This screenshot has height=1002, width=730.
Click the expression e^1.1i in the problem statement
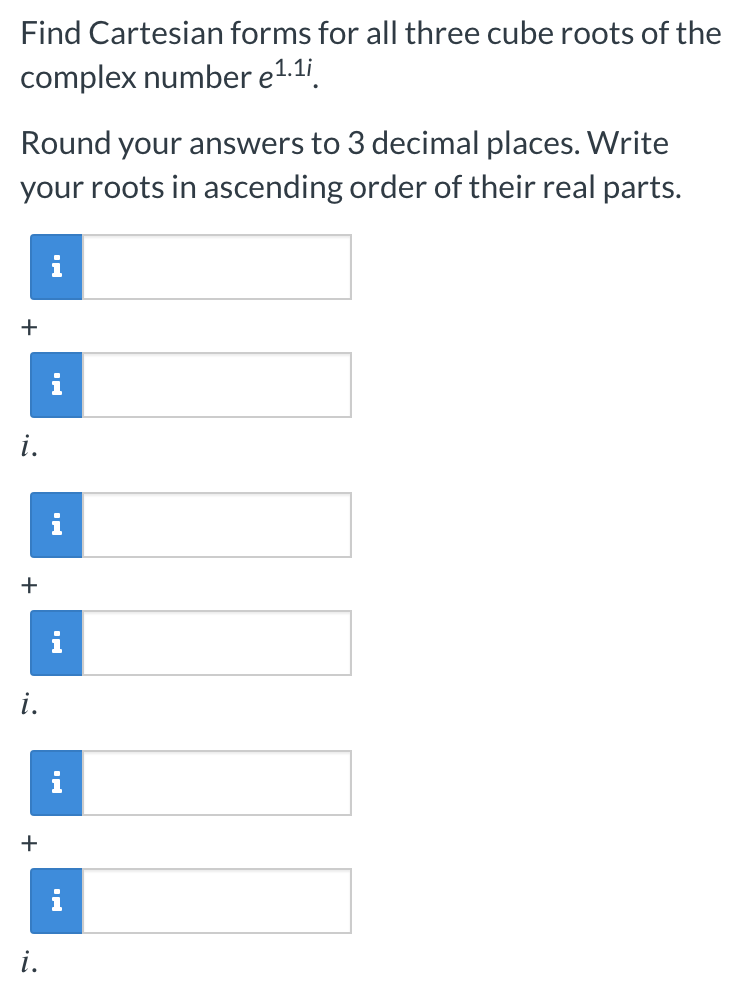coord(281,73)
